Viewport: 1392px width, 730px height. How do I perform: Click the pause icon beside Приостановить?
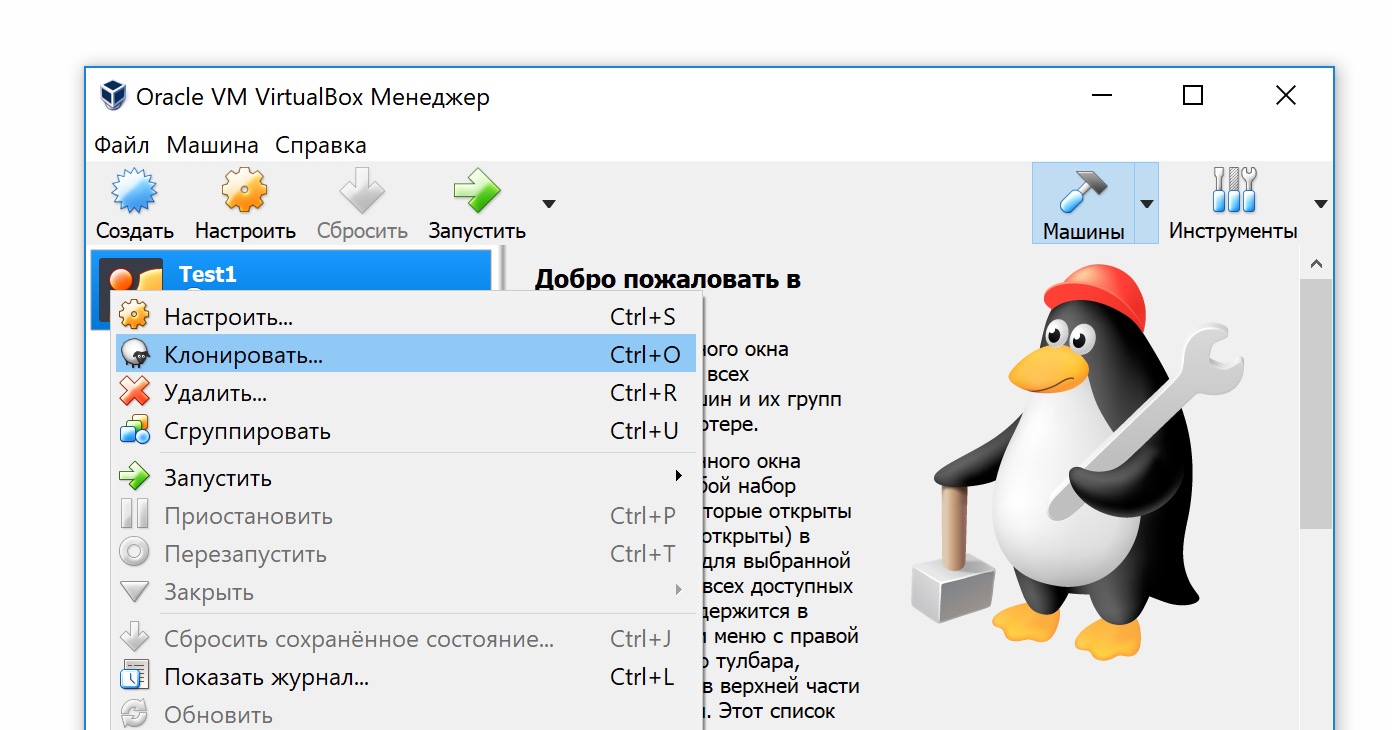click(x=134, y=515)
